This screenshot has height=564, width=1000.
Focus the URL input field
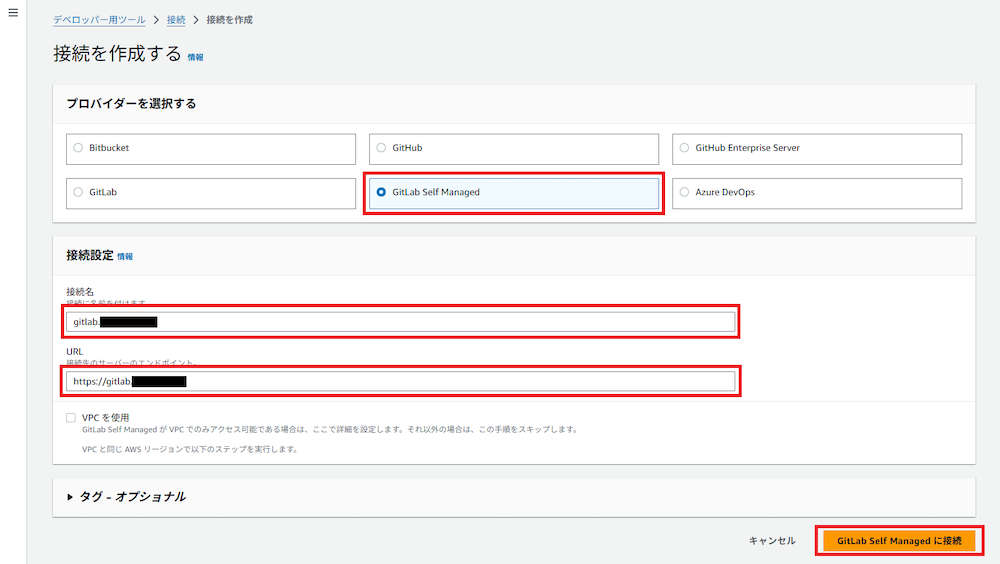(401, 382)
